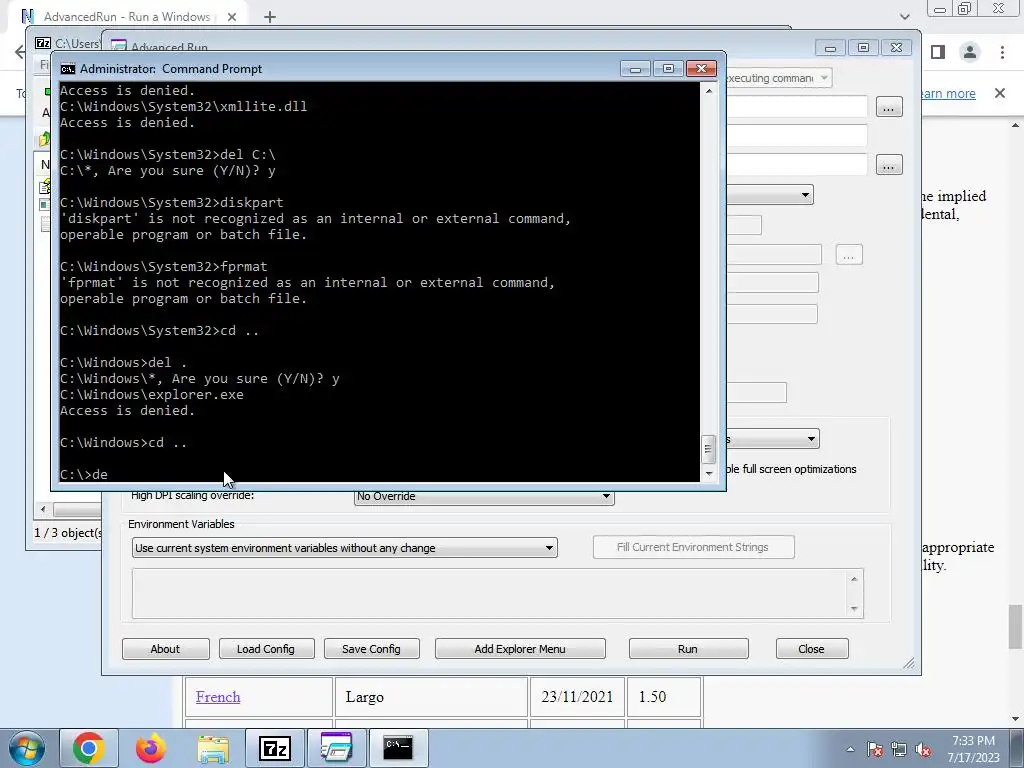Click the 1.50 version cell
1024x768 pixels.
coord(664,697)
